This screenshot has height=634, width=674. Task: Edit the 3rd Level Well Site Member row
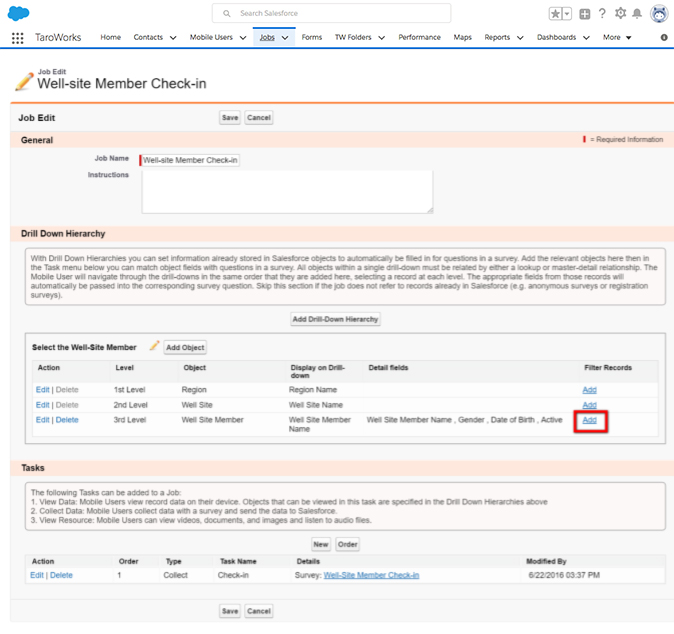click(x=43, y=420)
